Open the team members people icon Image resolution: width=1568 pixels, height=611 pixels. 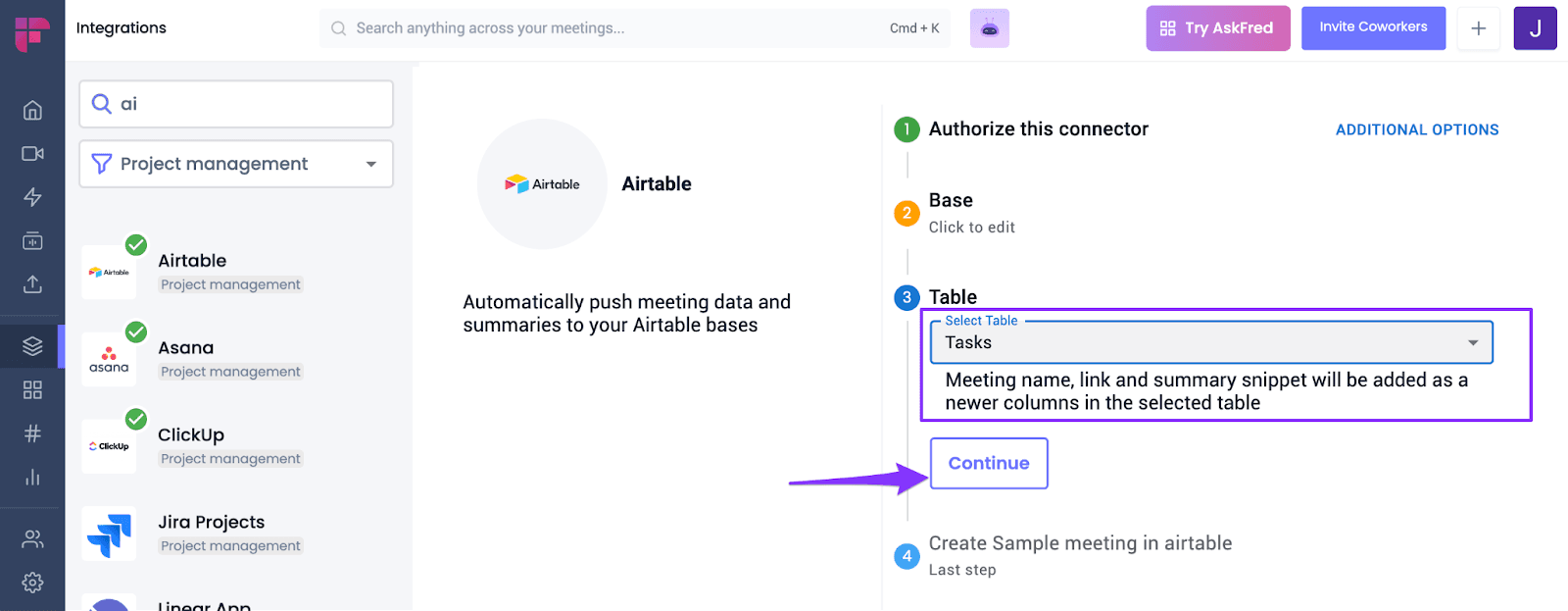(x=32, y=538)
